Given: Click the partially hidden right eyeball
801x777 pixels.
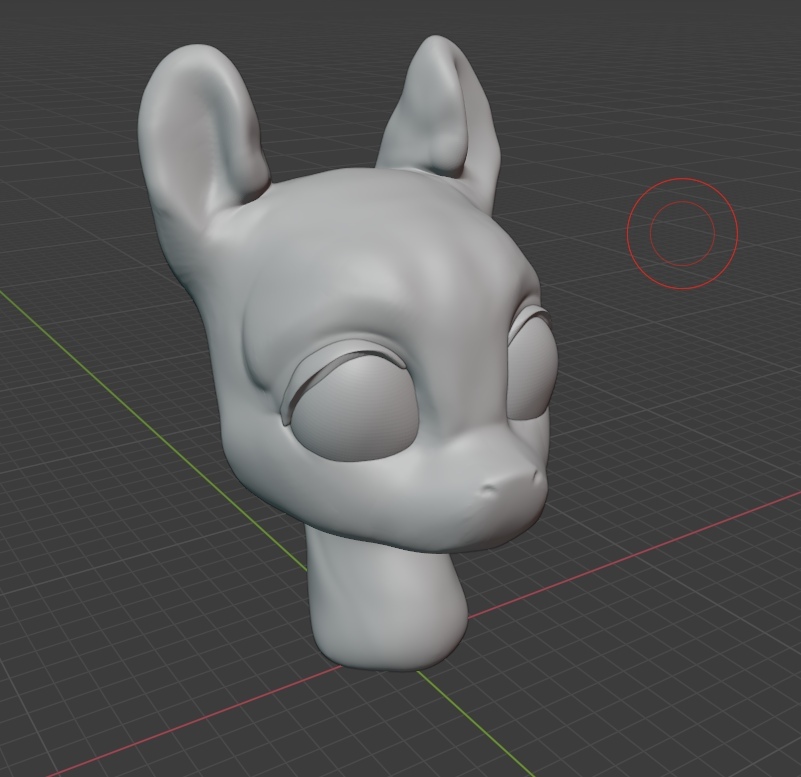Looking at the screenshot, I should click(531, 370).
